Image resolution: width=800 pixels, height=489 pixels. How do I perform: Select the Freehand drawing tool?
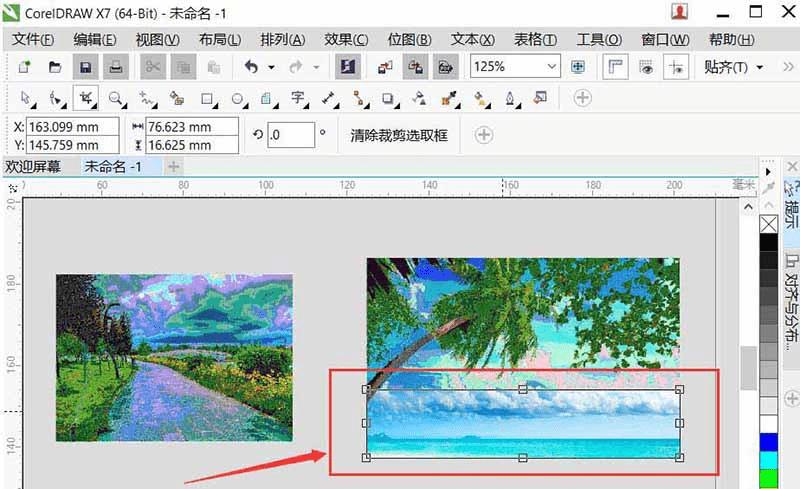click(x=146, y=98)
